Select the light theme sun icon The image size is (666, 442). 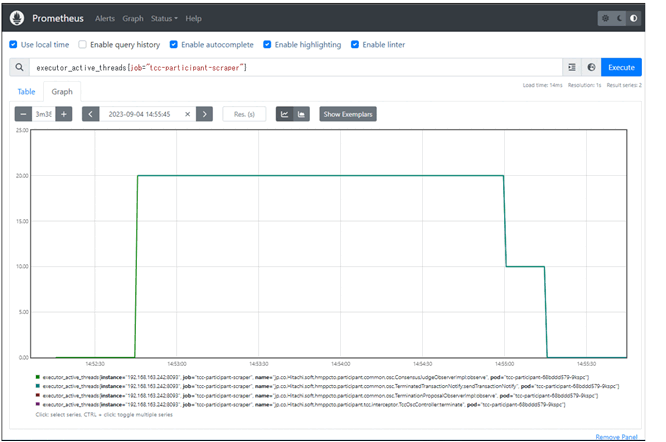pos(605,18)
